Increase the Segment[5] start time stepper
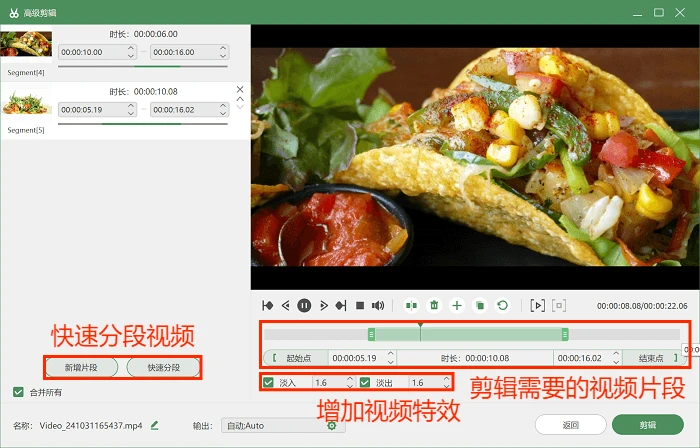The image size is (700, 448). (x=131, y=106)
